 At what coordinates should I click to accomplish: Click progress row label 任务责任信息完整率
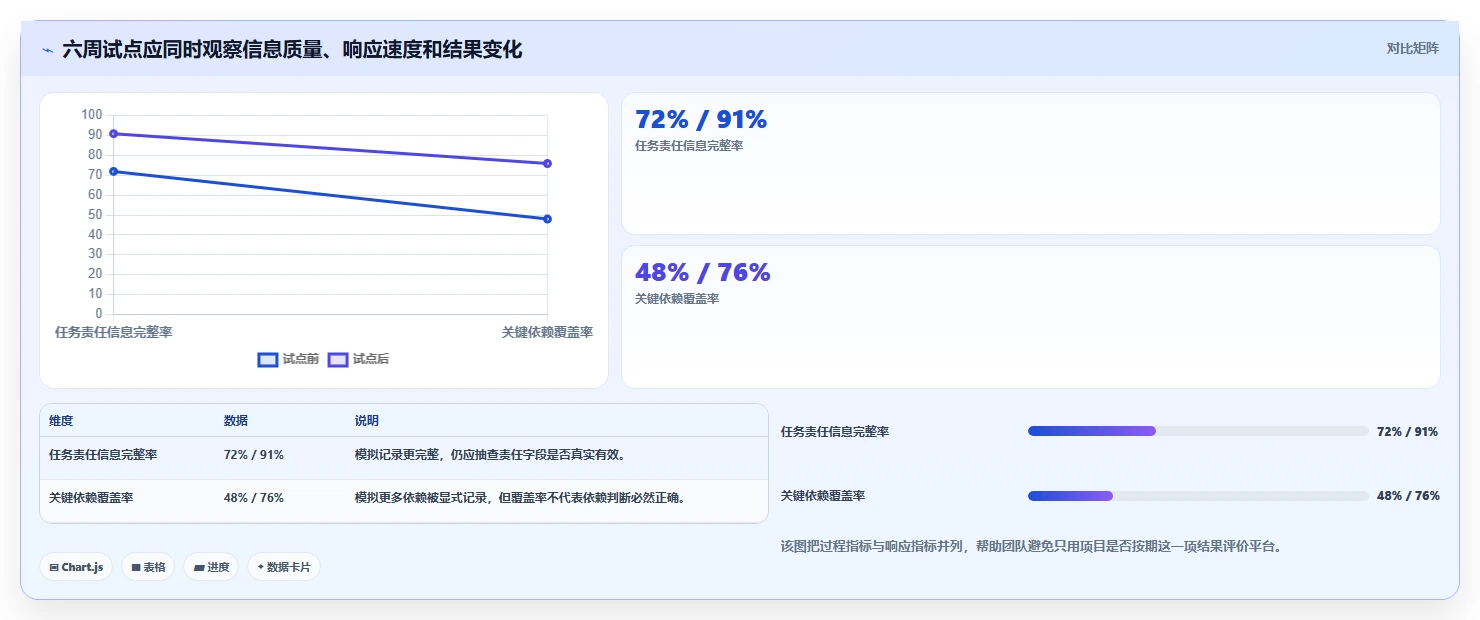835,432
